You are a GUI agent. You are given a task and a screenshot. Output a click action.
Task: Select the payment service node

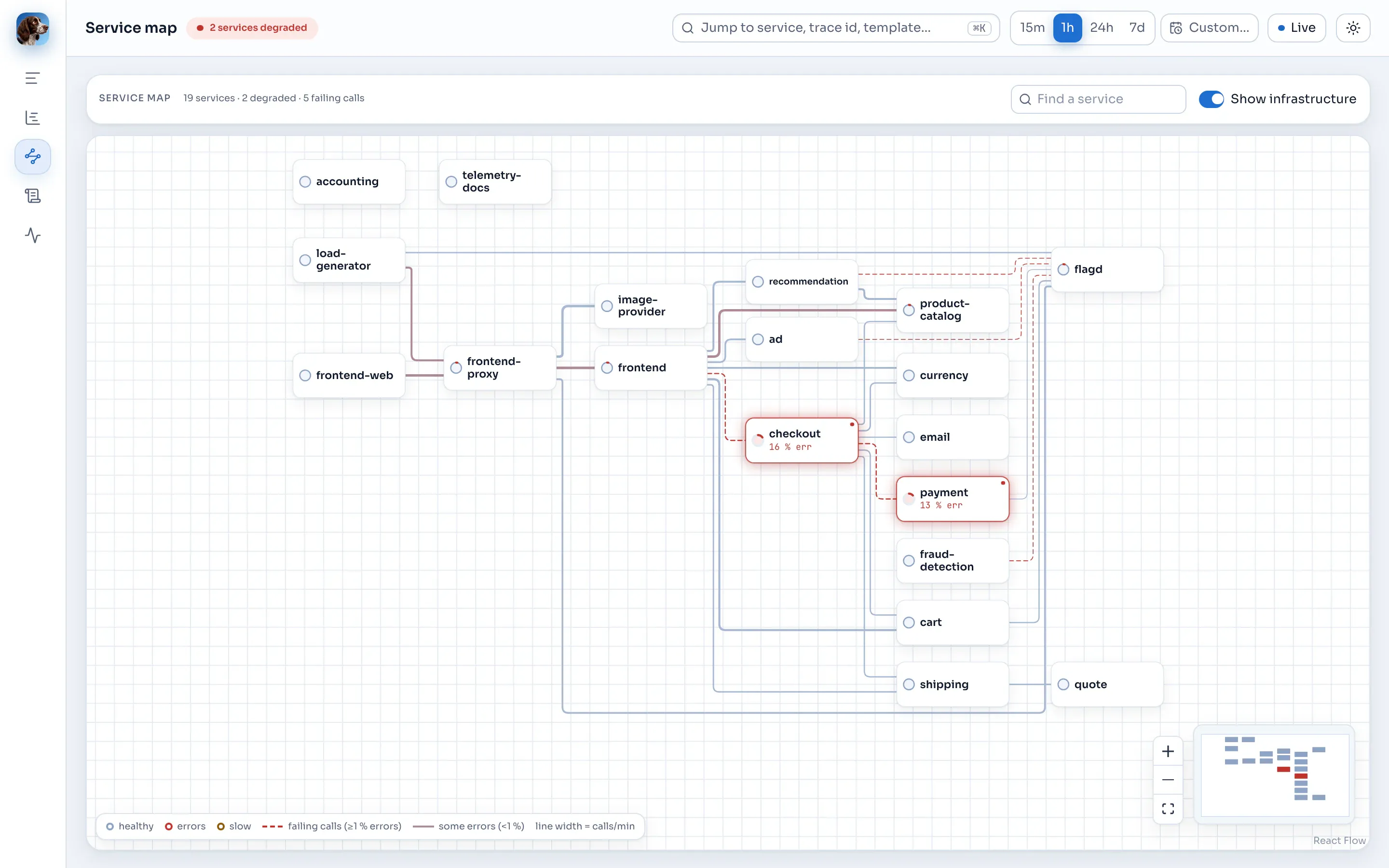pyautogui.click(x=952, y=498)
